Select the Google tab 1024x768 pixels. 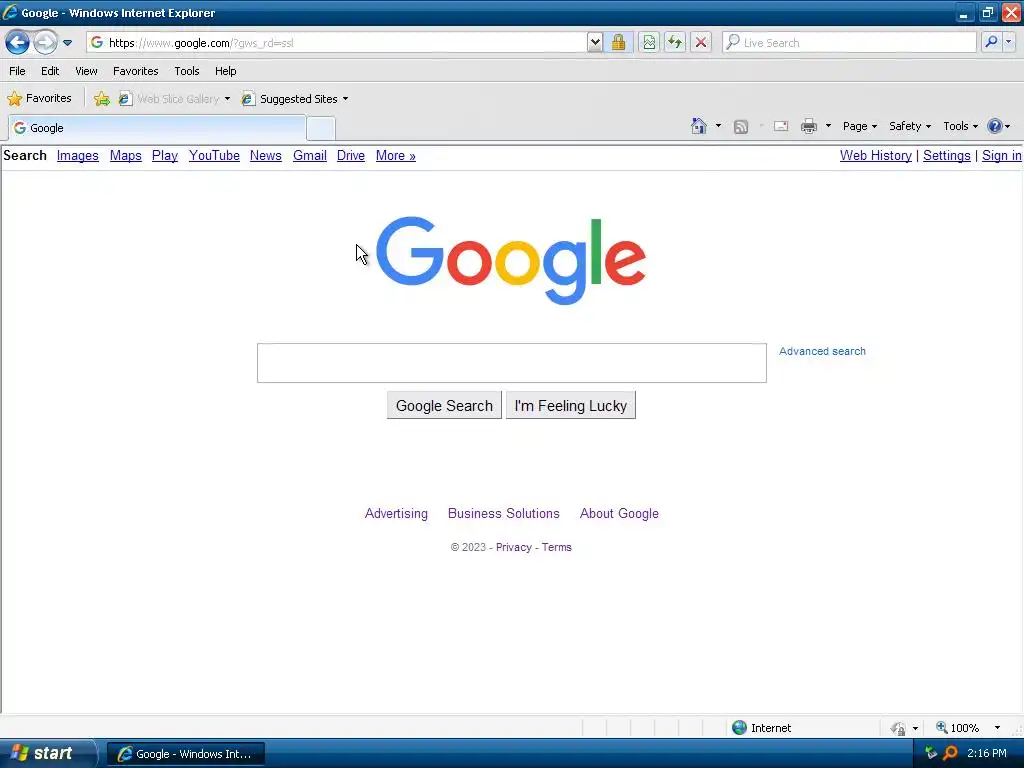tap(157, 128)
